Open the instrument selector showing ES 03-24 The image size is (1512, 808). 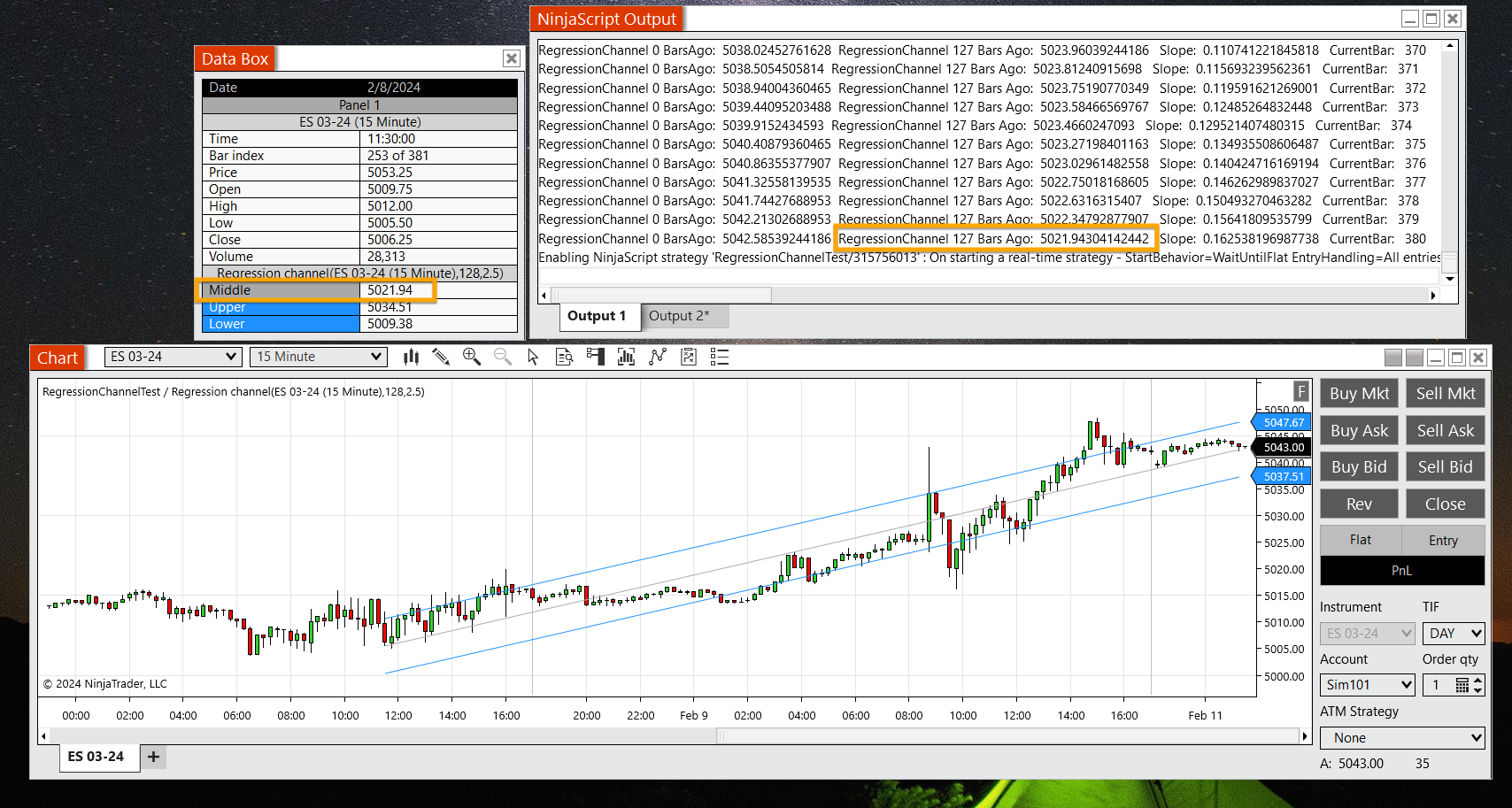(x=173, y=357)
